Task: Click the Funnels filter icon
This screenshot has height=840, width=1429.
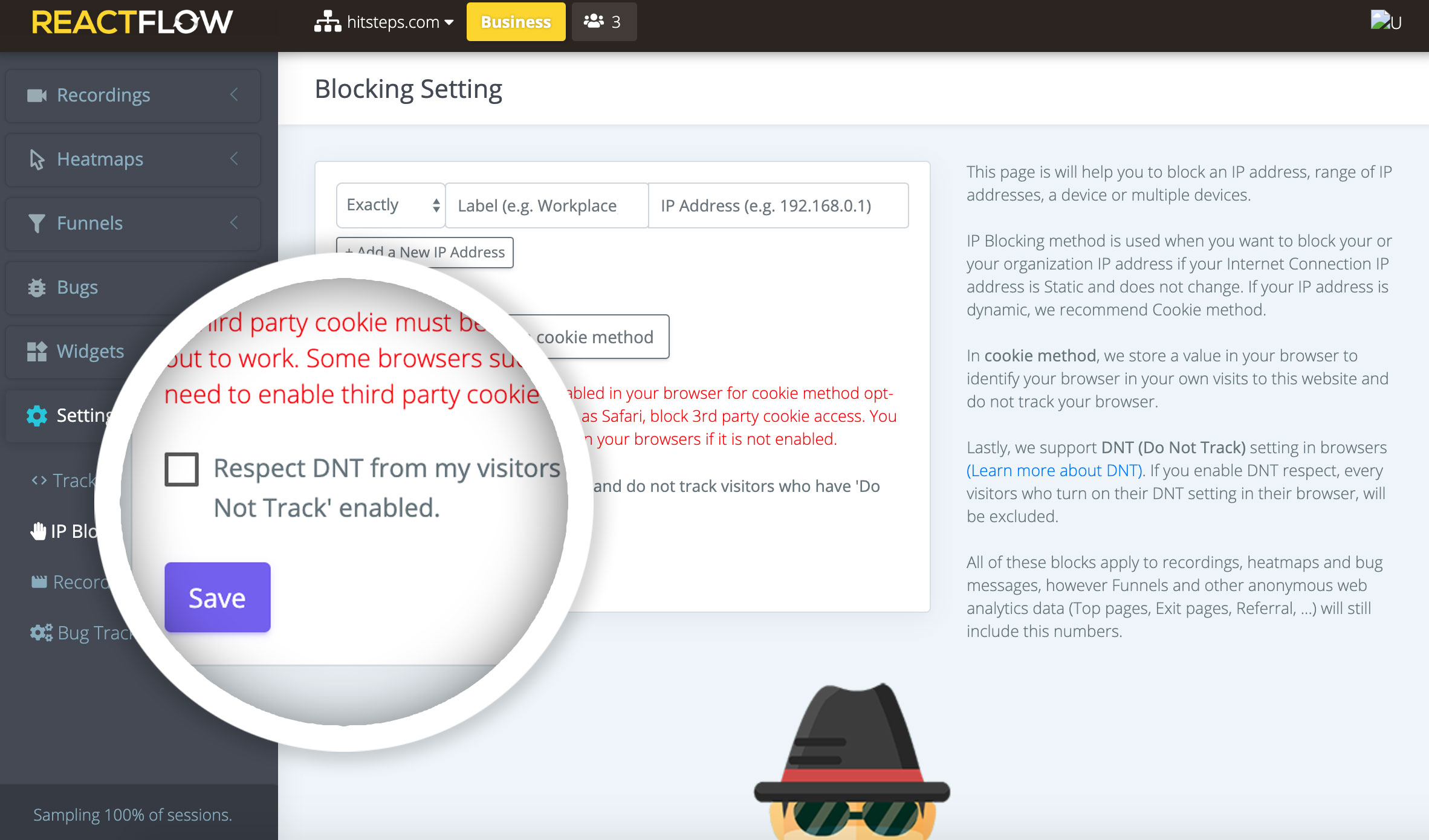Action: pyautogui.click(x=37, y=224)
